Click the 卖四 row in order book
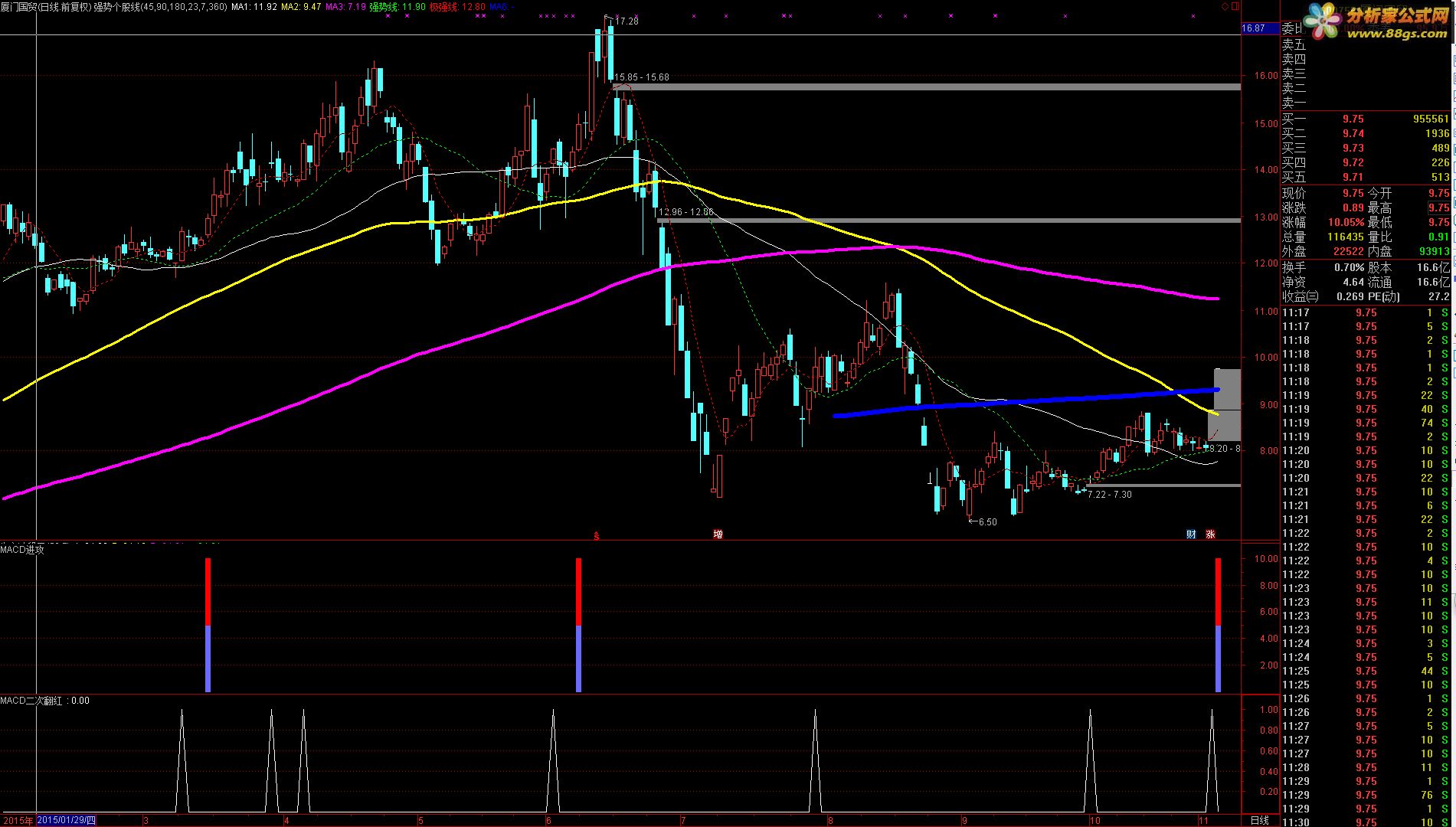Viewport: 1456px width, 827px height. coord(1366,60)
